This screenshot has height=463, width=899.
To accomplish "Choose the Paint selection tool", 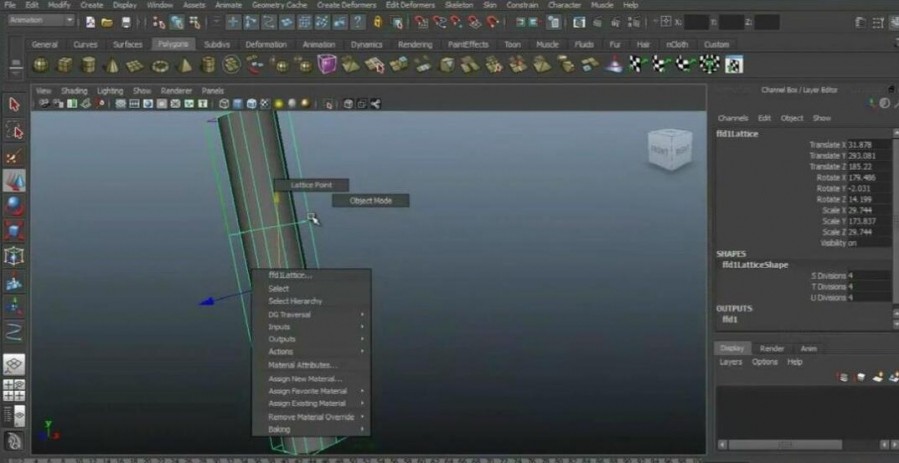I will coord(14,156).
